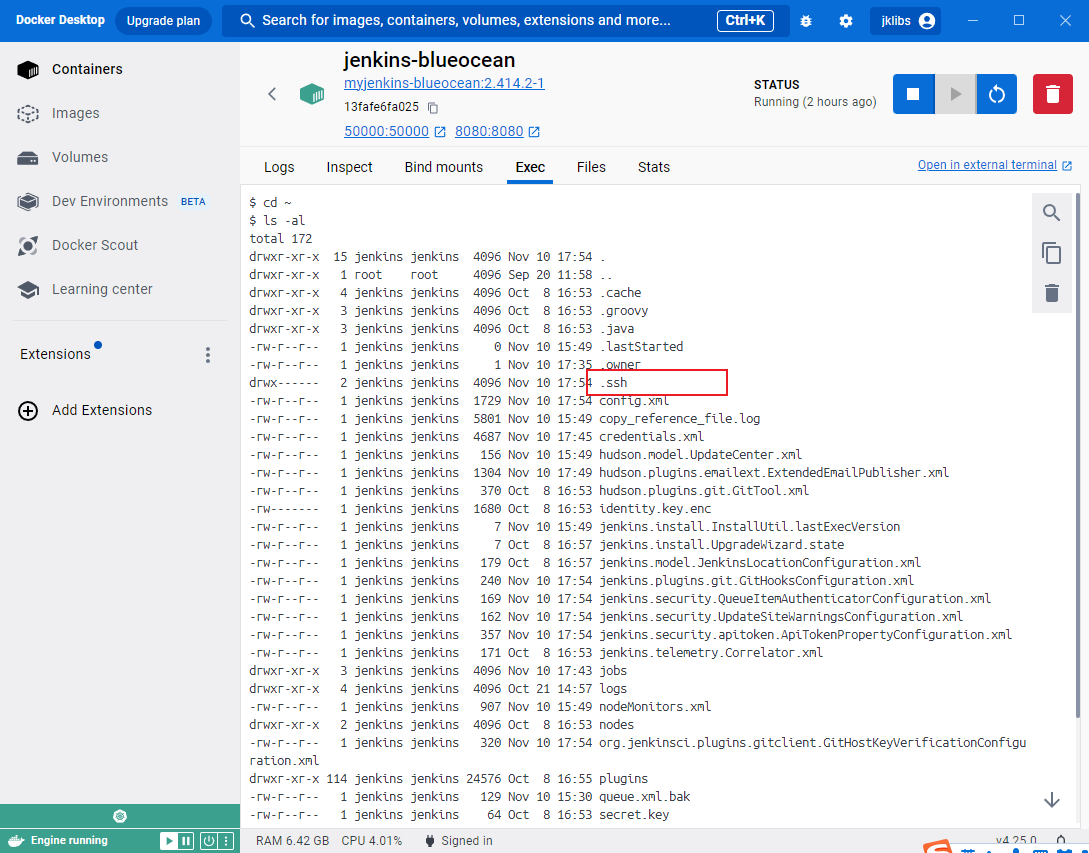The image size is (1089, 853).
Task: Click the Add Extensions plus icon
Action: click(28, 411)
